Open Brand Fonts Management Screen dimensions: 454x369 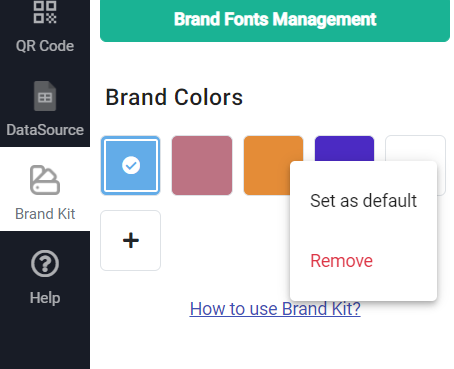click(x=275, y=19)
